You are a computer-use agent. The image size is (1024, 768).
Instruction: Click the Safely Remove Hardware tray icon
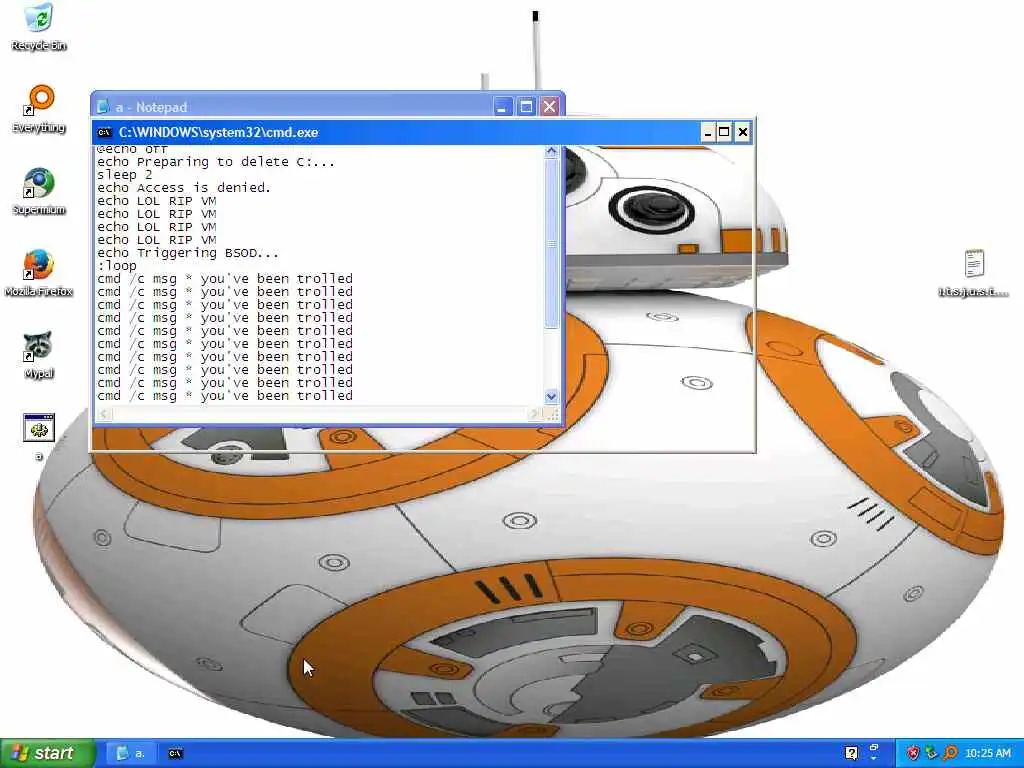point(931,753)
